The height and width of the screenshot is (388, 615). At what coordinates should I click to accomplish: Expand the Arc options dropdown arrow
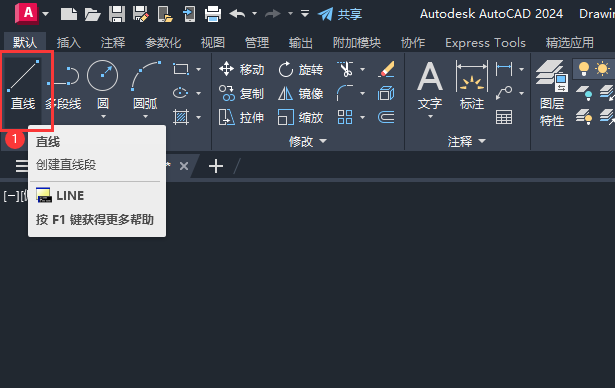pos(146,117)
